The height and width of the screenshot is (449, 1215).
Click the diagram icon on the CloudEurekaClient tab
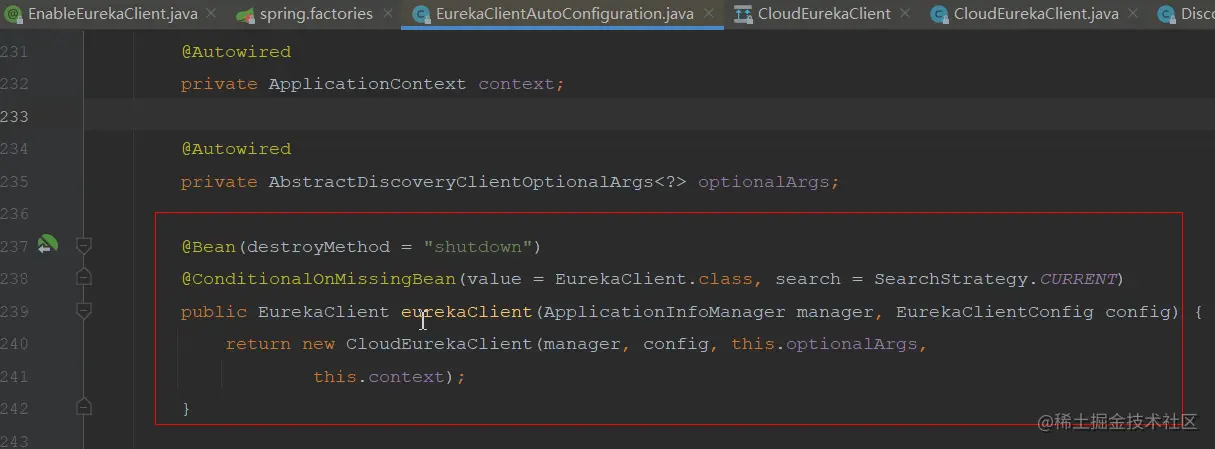743,14
